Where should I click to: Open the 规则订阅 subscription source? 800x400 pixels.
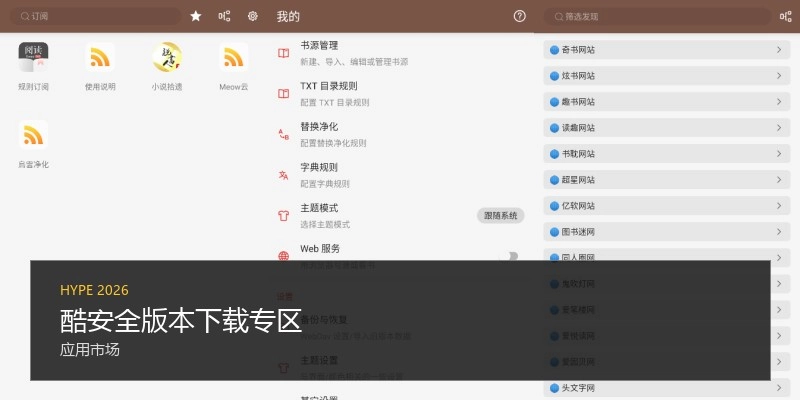tap(34, 67)
